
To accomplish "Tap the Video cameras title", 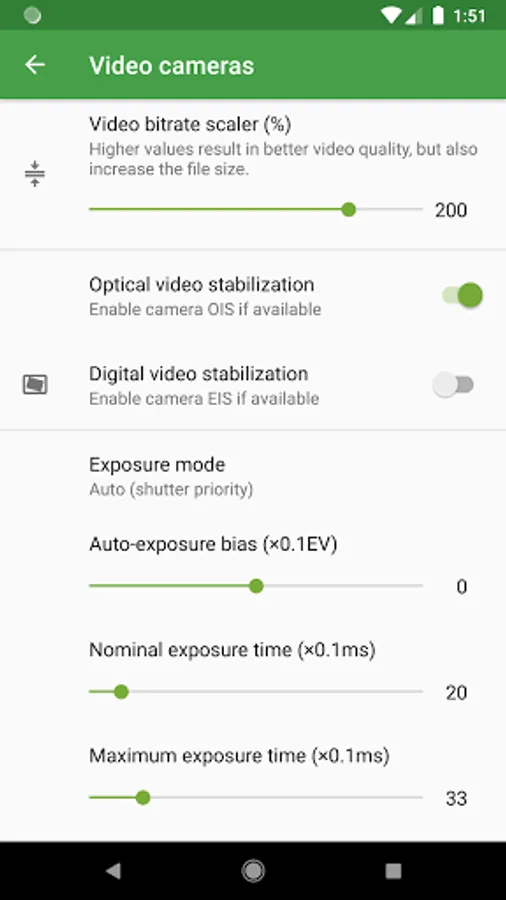I will click(172, 65).
